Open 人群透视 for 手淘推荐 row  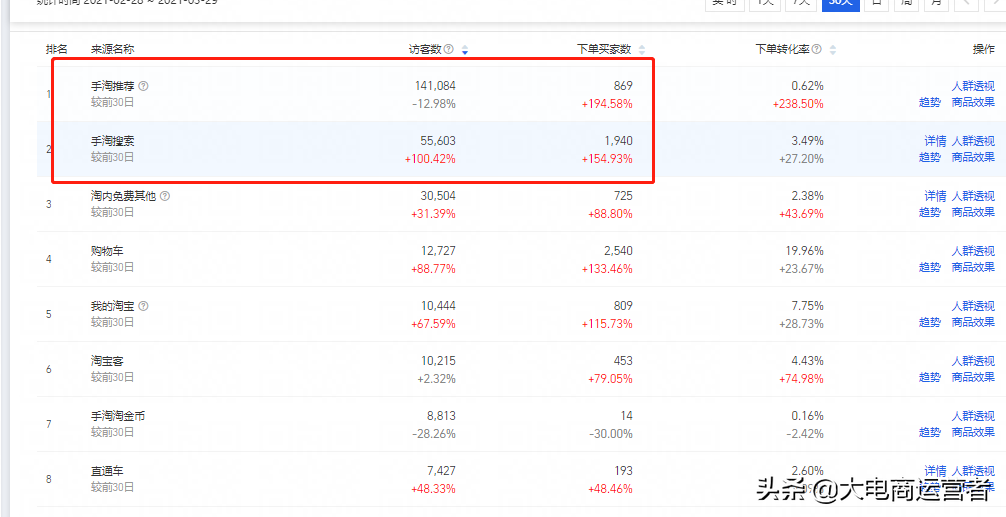click(973, 86)
